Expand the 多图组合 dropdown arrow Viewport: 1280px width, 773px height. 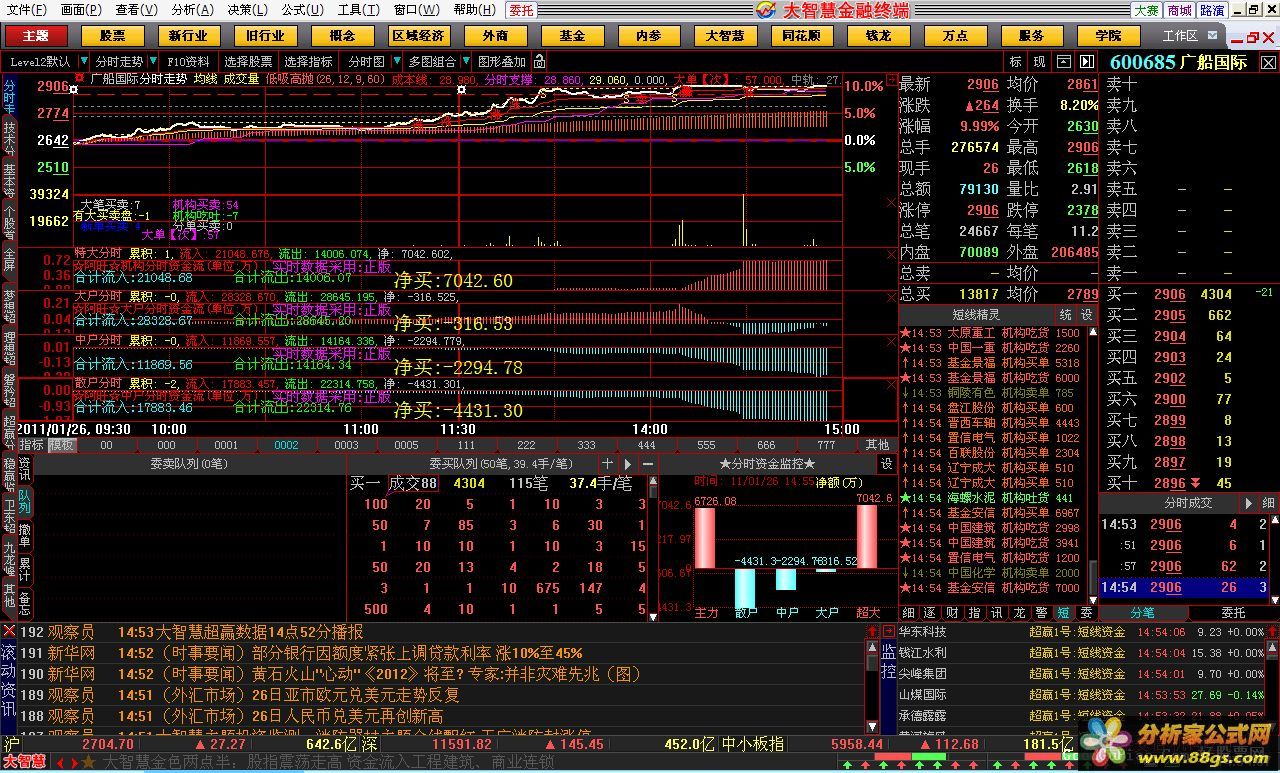click(466, 62)
